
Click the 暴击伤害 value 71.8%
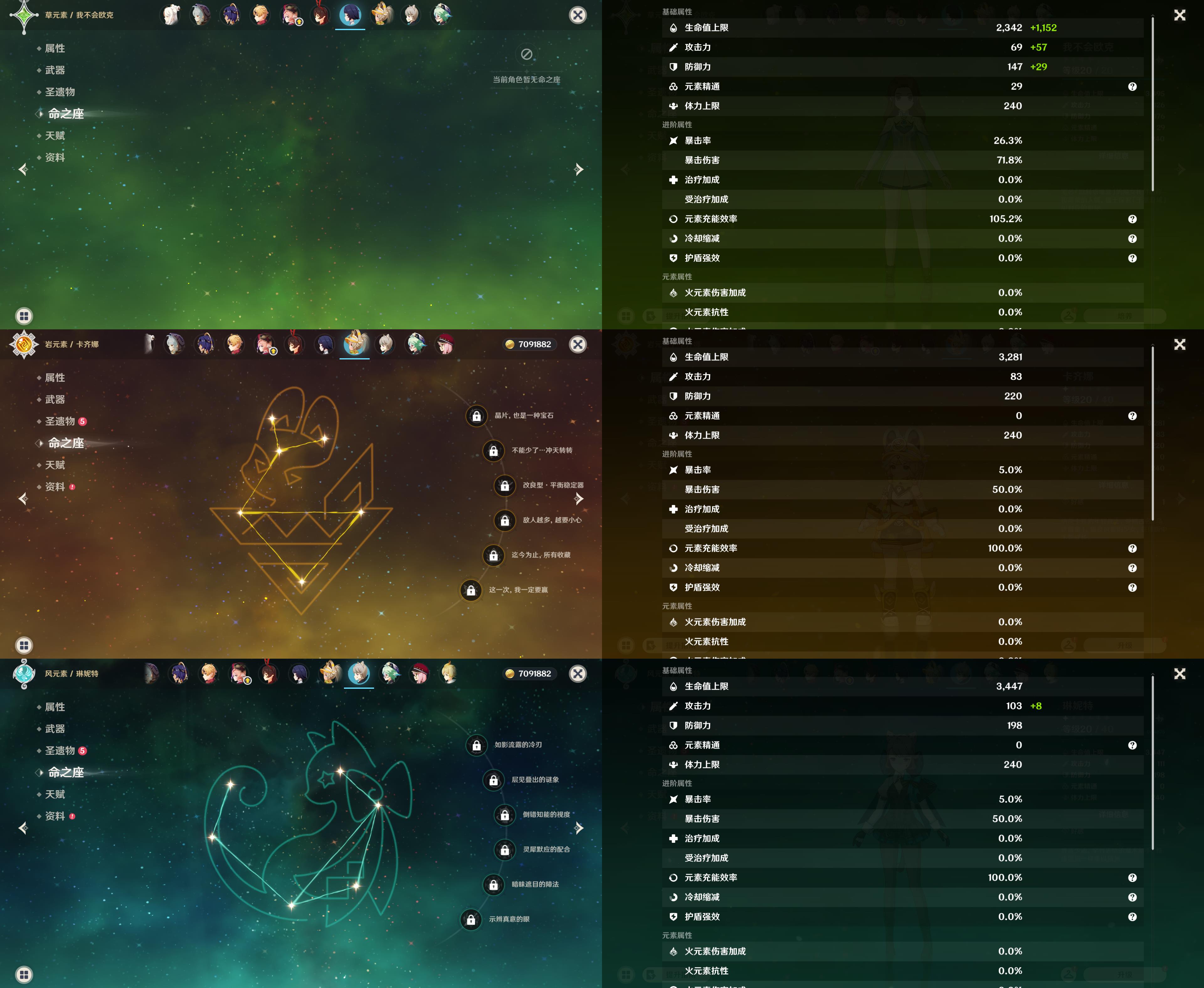(1009, 160)
